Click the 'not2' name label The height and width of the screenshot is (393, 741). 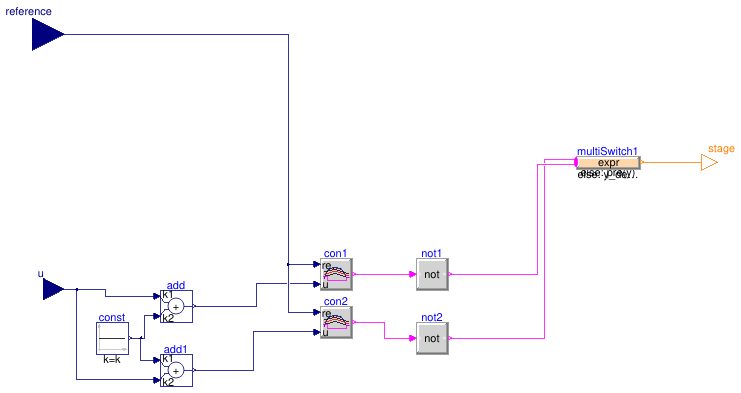[x=432, y=317]
